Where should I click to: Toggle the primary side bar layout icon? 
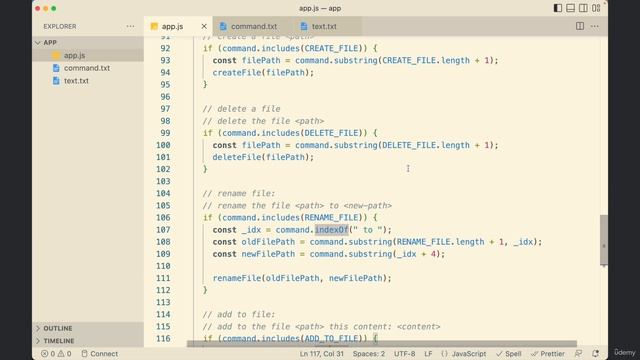coord(558,8)
